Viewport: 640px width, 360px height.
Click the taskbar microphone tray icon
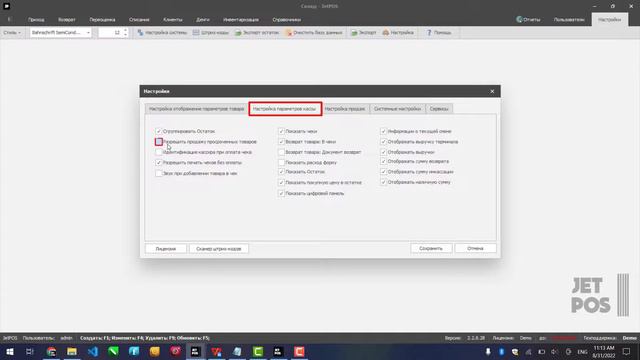click(x=488, y=351)
